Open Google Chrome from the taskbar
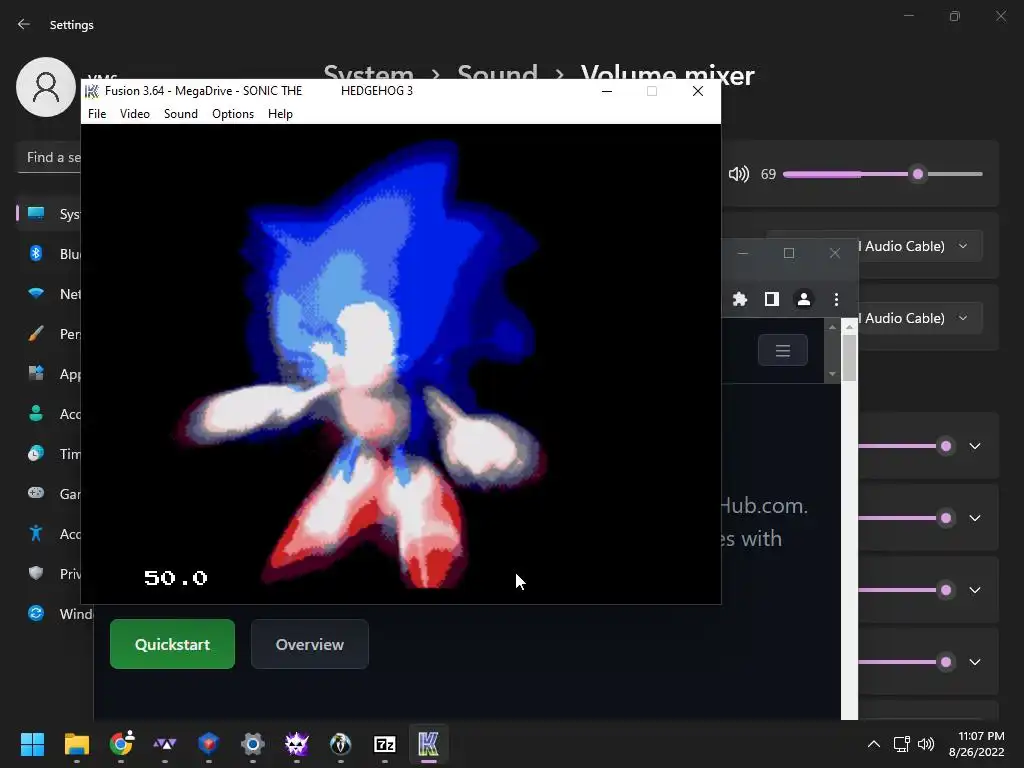Image resolution: width=1024 pixels, height=768 pixels. point(121,744)
